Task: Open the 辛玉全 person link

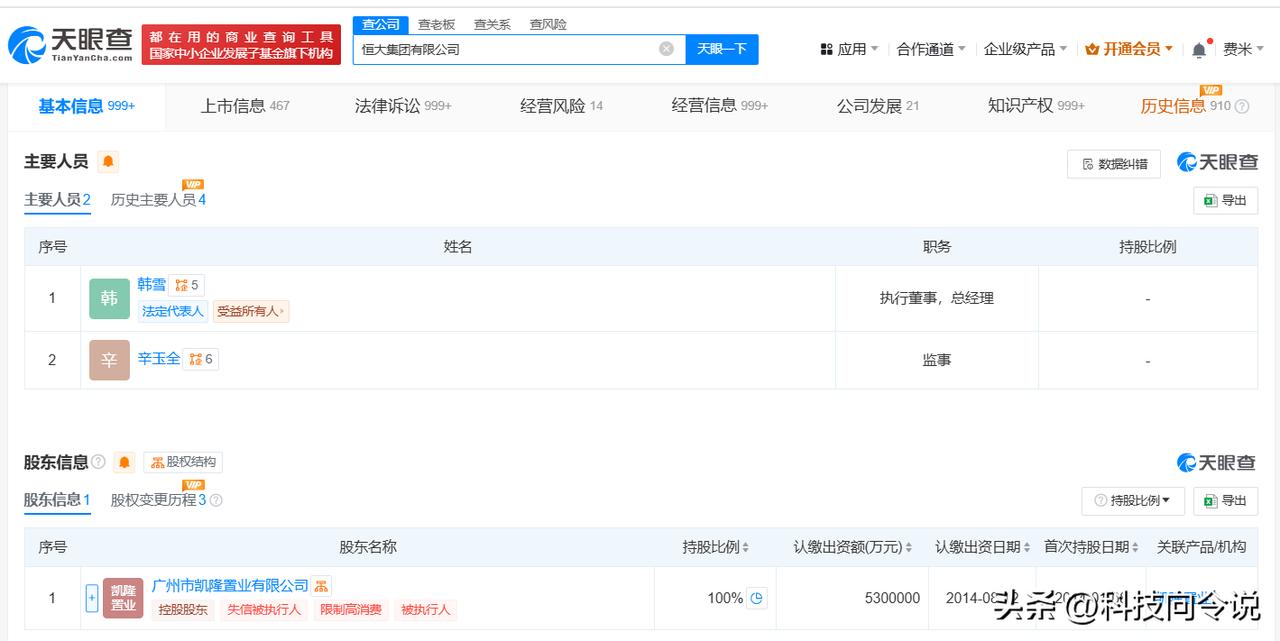Action: [x=159, y=359]
